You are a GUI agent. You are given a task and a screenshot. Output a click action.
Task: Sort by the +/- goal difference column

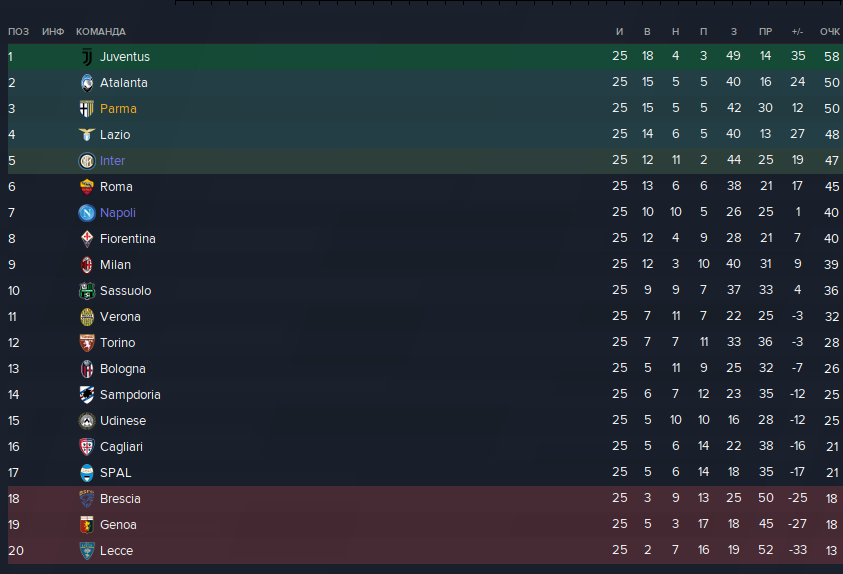click(x=797, y=32)
